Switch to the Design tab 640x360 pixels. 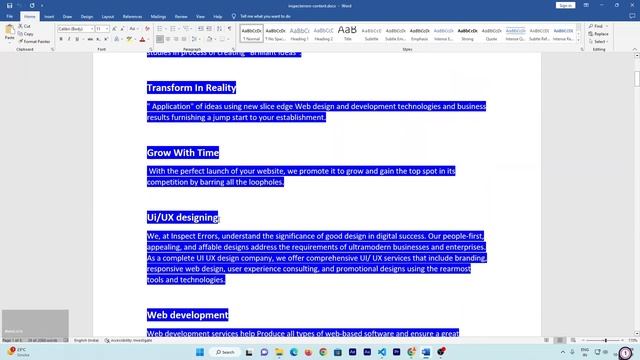(87, 16)
